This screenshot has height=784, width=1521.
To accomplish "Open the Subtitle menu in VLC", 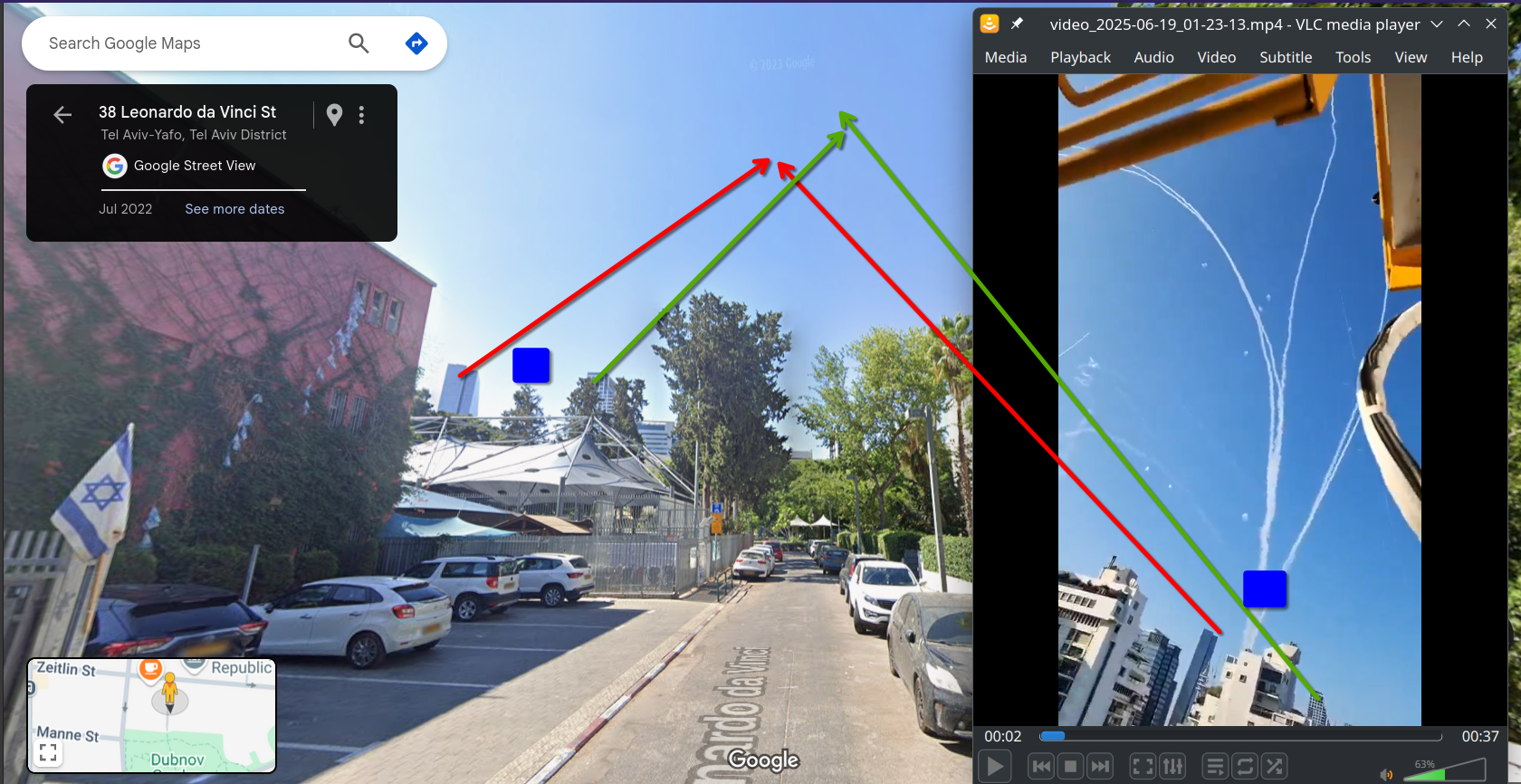I will [1286, 57].
